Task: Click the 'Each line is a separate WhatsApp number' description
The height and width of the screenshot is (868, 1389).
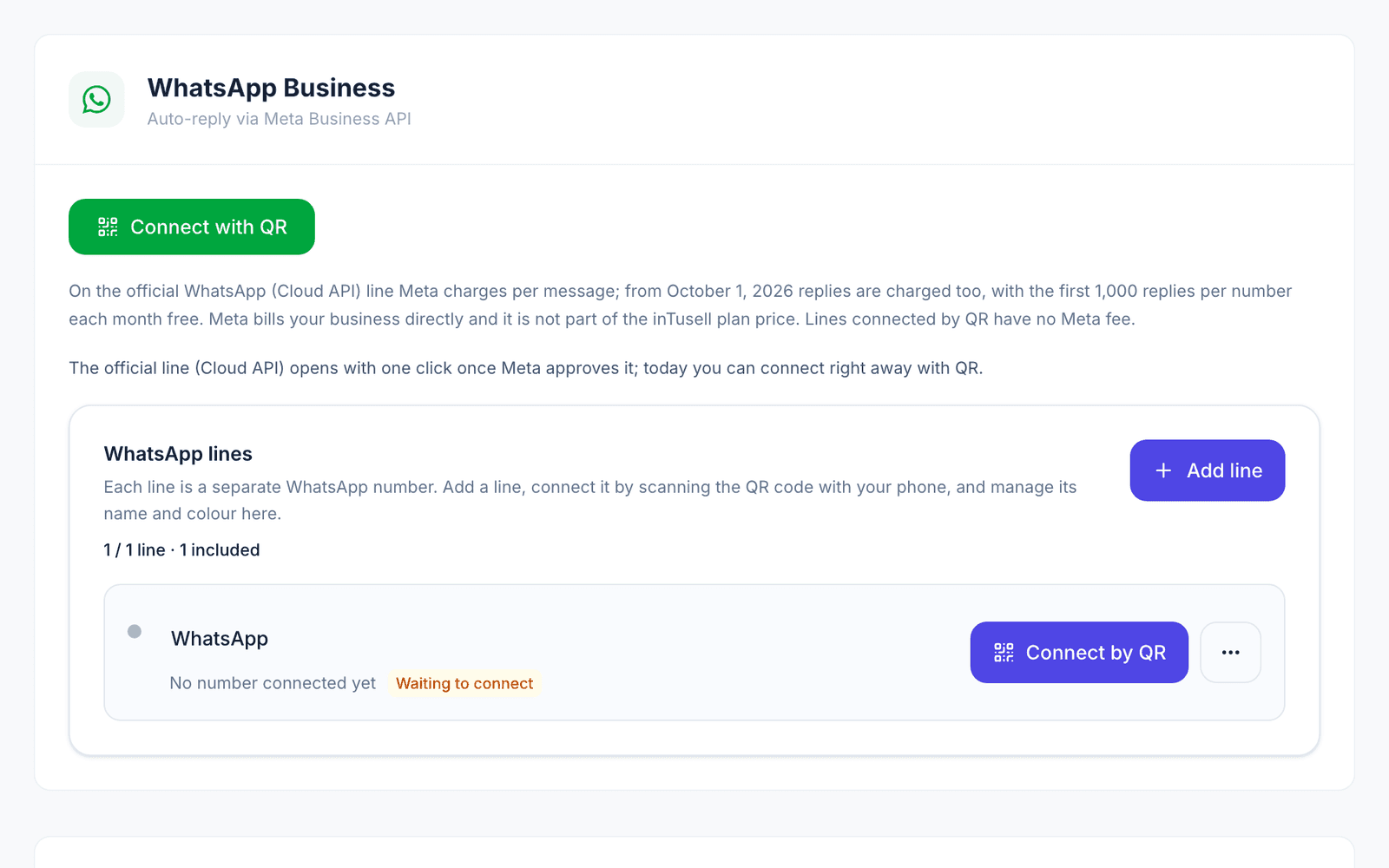Action: pos(590,500)
